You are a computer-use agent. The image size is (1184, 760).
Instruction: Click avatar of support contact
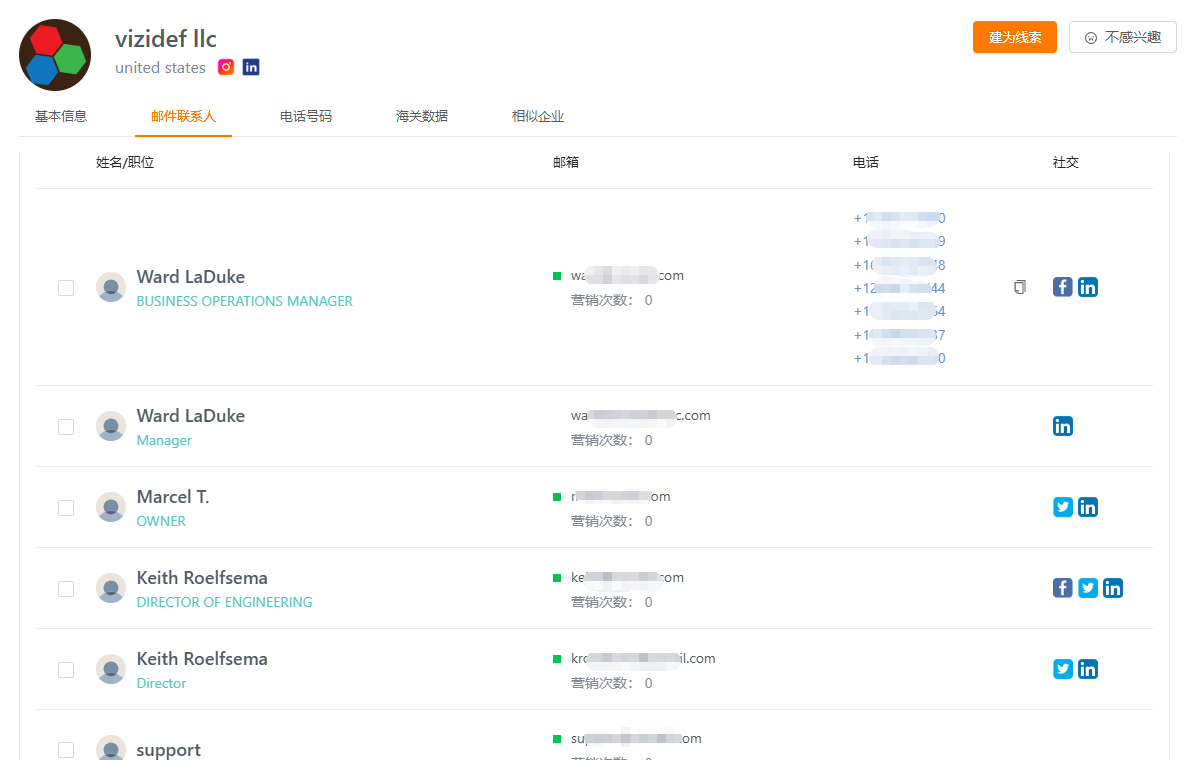111,747
